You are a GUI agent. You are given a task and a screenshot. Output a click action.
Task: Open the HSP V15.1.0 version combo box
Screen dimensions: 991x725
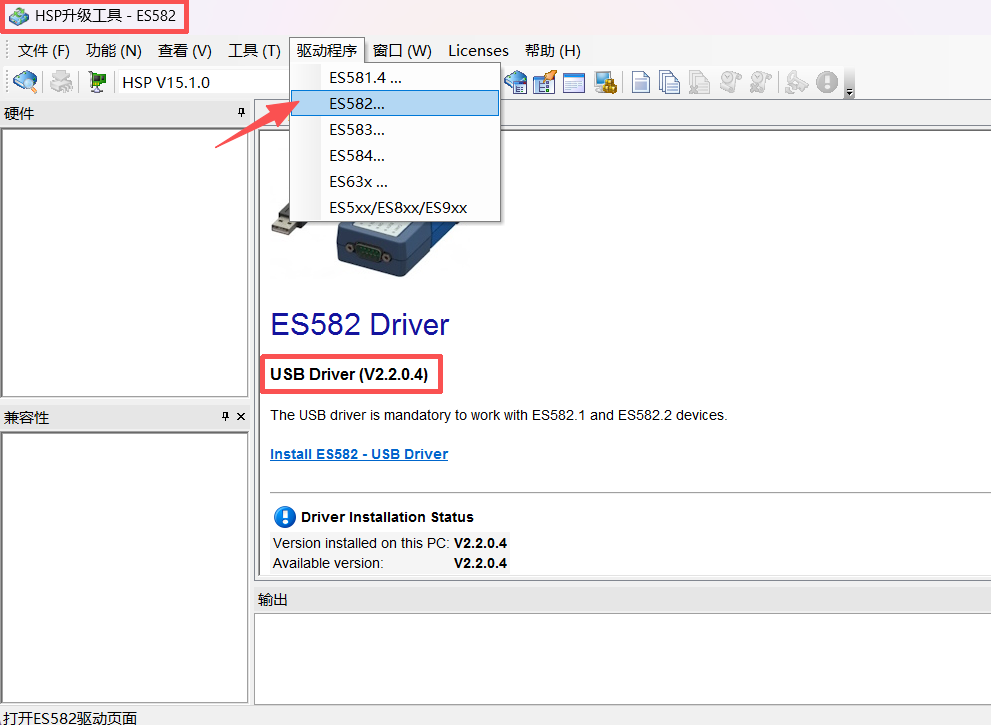pos(204,82)
